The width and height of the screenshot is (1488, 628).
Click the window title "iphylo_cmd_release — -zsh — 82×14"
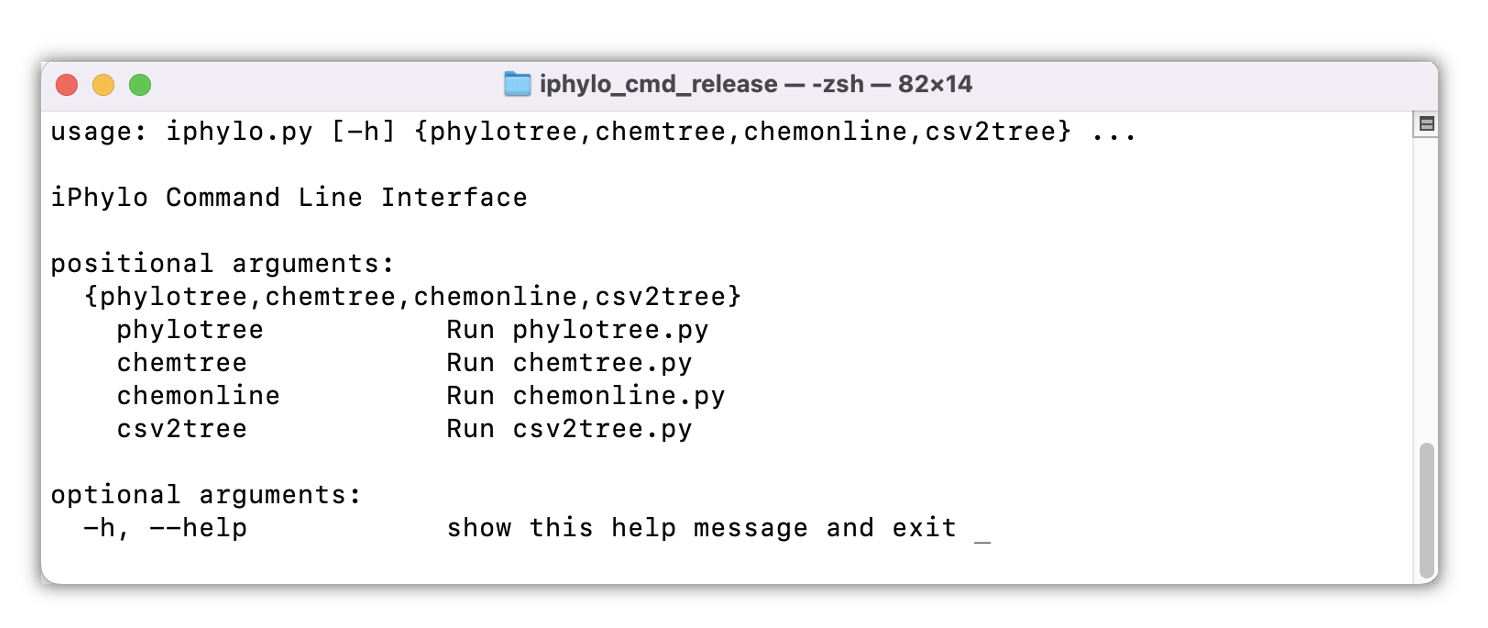click(x=755, y=84)
